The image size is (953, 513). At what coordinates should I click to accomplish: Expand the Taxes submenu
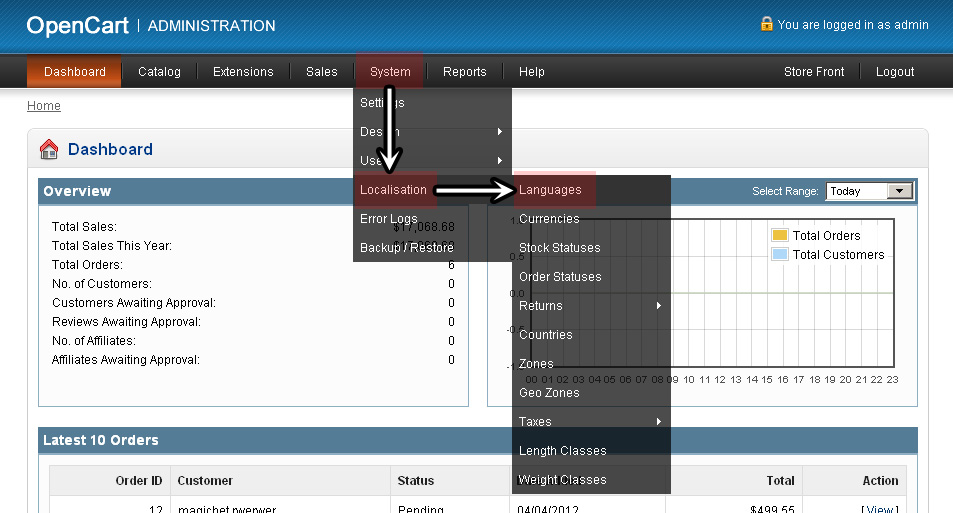coord(590,422)
